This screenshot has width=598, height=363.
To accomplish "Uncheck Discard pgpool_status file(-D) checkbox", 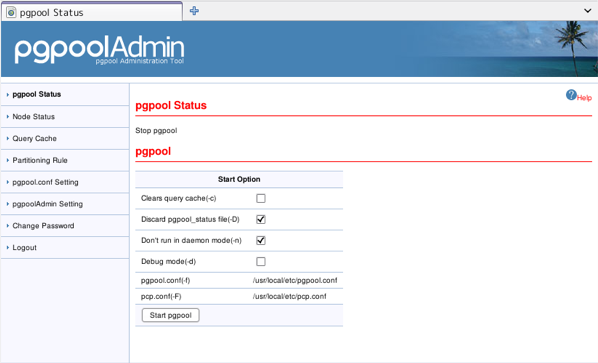I will pos(261,219).
